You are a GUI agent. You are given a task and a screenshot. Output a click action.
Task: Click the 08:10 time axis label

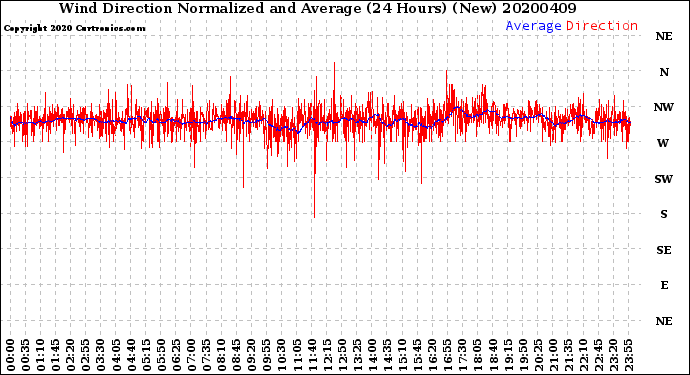coord(222,355)
